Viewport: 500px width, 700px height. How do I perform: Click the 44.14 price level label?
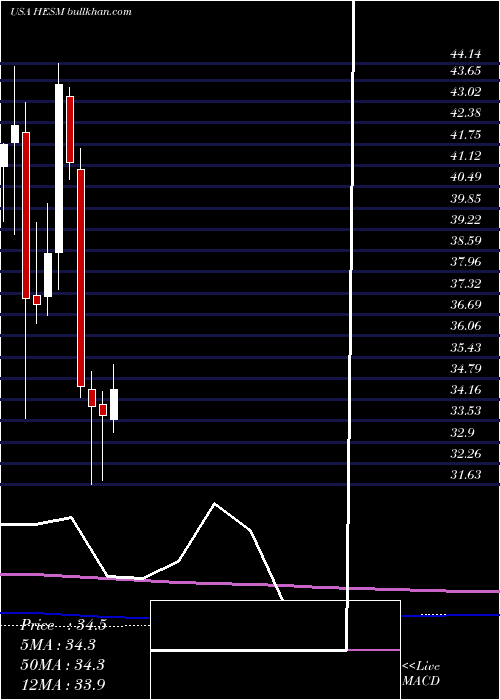pyautogui.click(x=466, y=54)
